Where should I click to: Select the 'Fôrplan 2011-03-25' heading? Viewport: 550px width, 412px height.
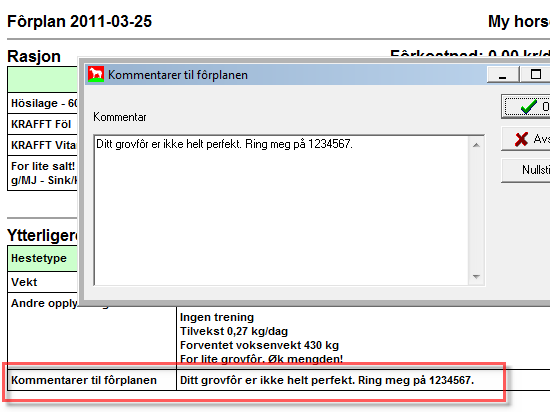coord(80,21)
